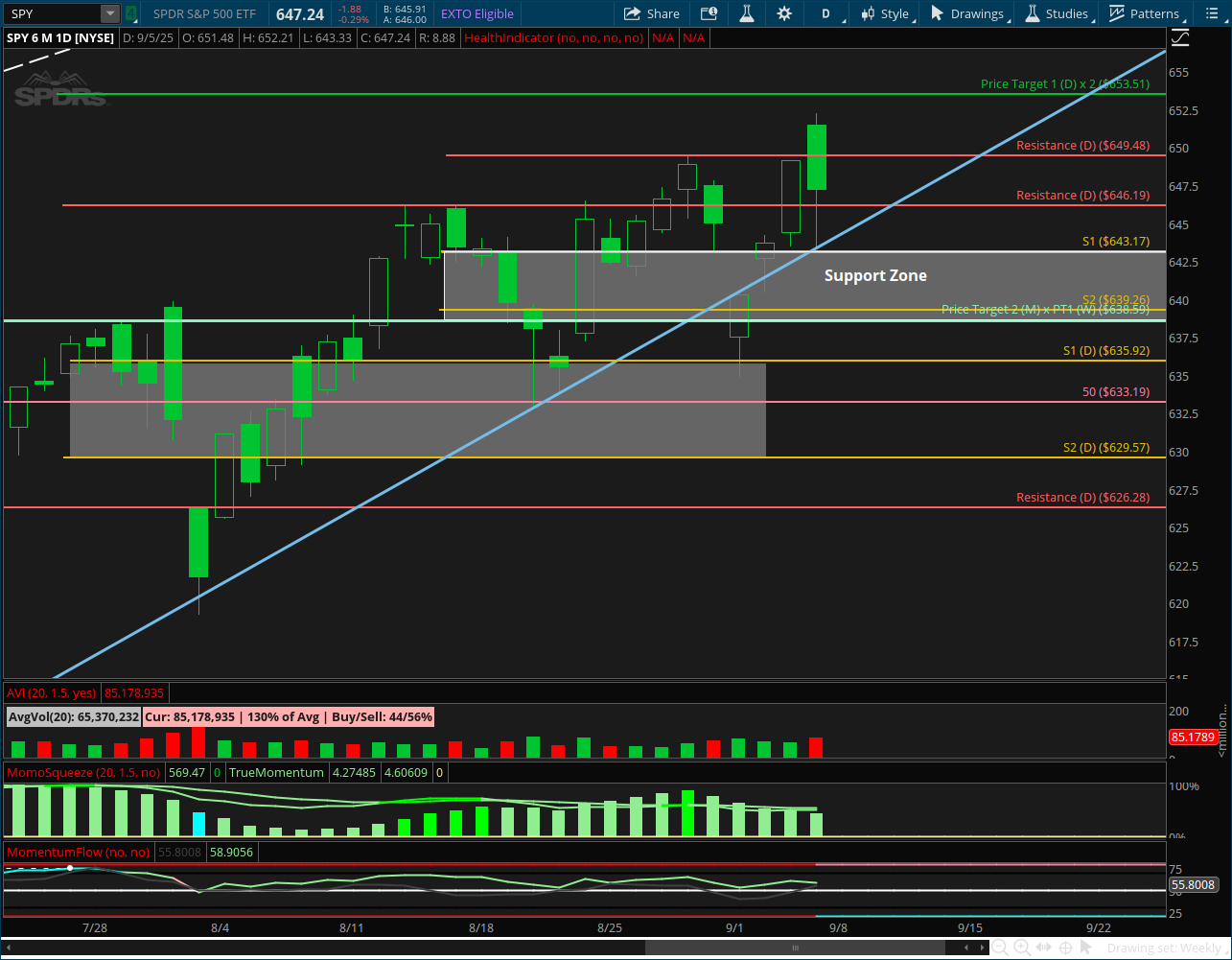Open the Drawings menu
Image resolution: width=1232 pixels, height=960 pixels.
(x=970, y=13)
